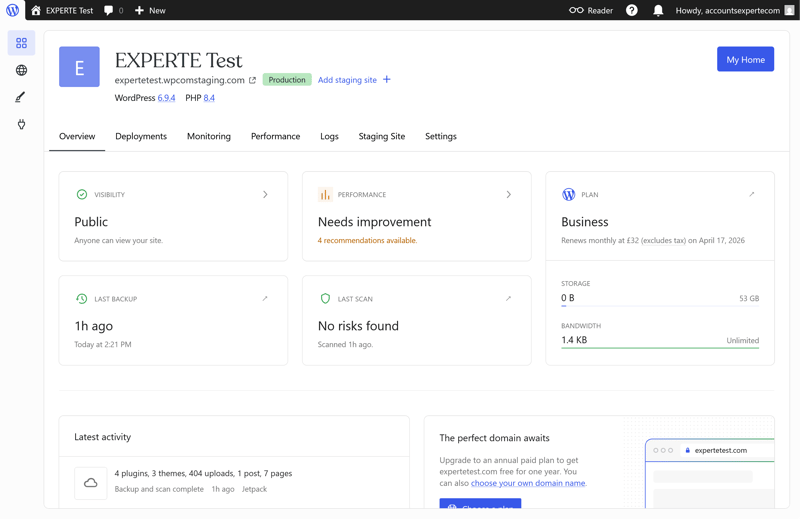800x519 pixels.
Task: Click EXPERTE Test in the admin bar
Action: (x=69, y=10)
